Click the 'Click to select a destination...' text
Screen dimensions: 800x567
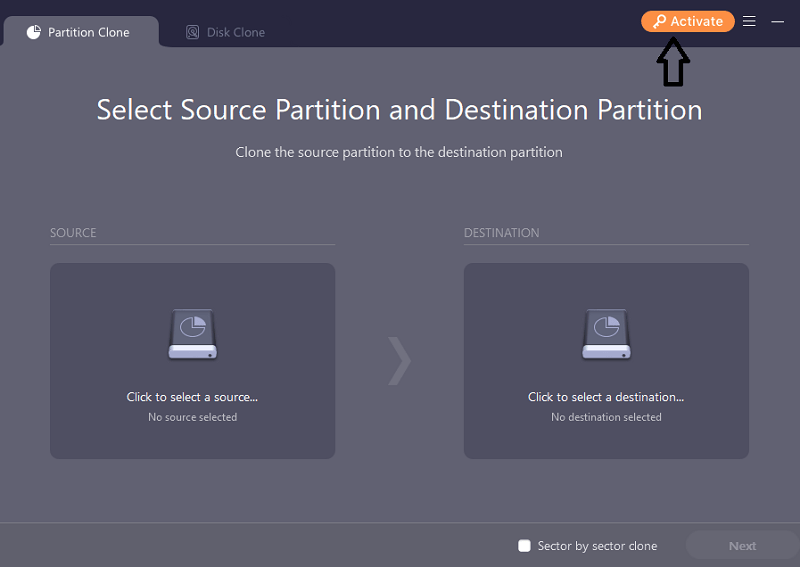(x=606, y=397)
